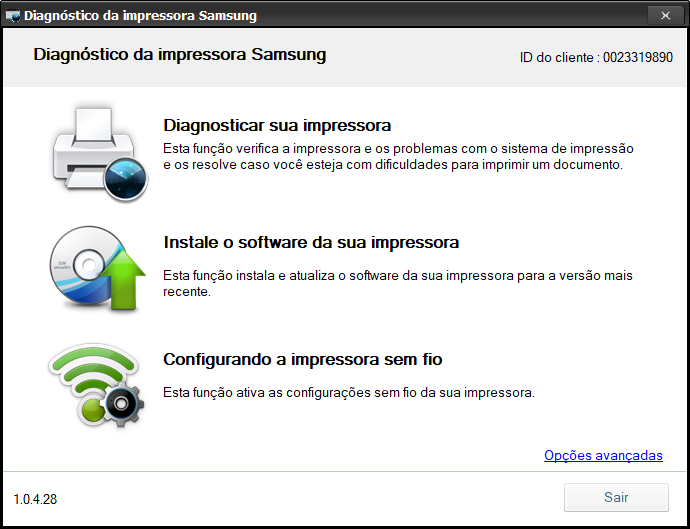Click the Samsung app icon in the title bar
Image resolution: width=690 pixels, height=529 pixels.
tap(13, 16)
